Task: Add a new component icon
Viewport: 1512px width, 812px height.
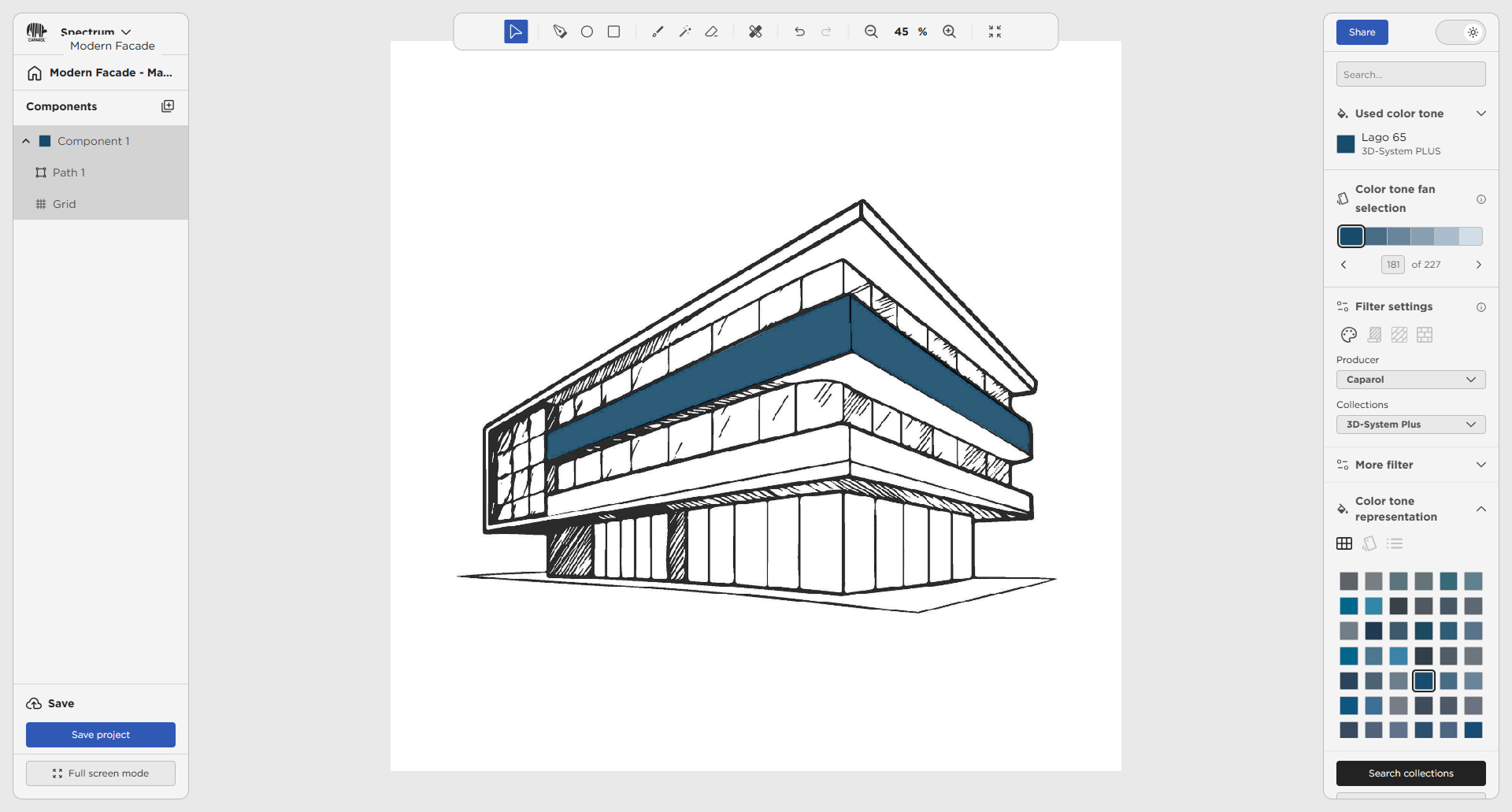Action: 167,106
